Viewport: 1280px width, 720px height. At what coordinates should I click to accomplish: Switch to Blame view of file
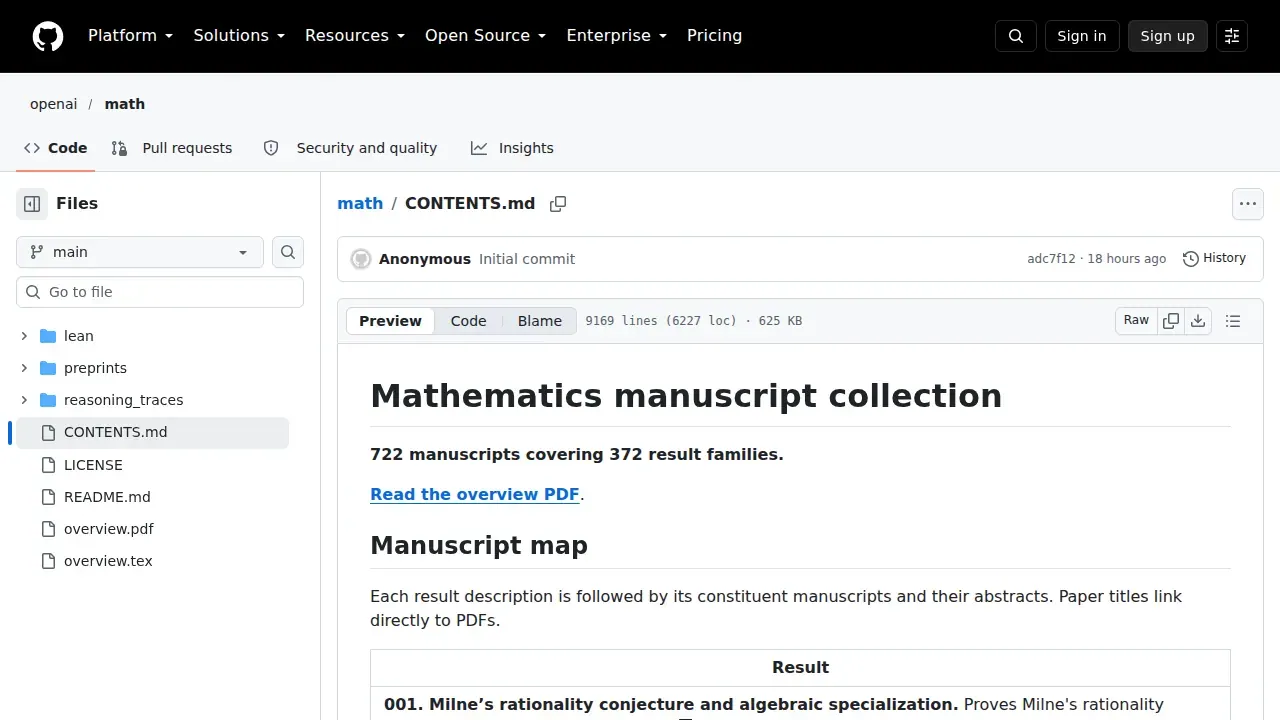[540, 321]
